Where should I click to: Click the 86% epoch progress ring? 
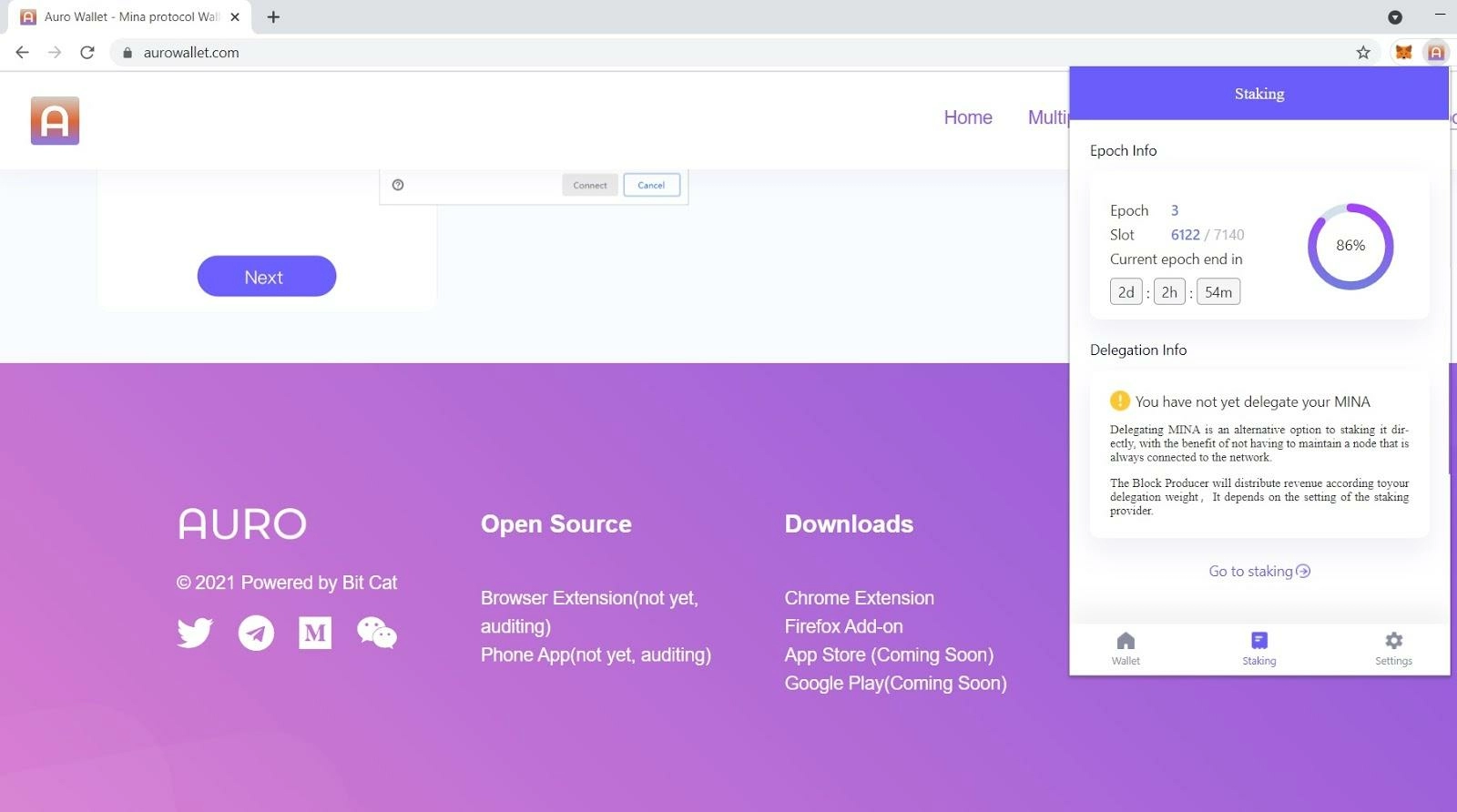coord(1350,246)
